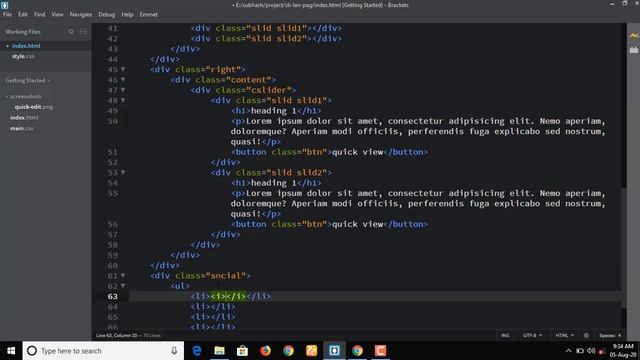Show hidden system tray icons

(569, 351)
